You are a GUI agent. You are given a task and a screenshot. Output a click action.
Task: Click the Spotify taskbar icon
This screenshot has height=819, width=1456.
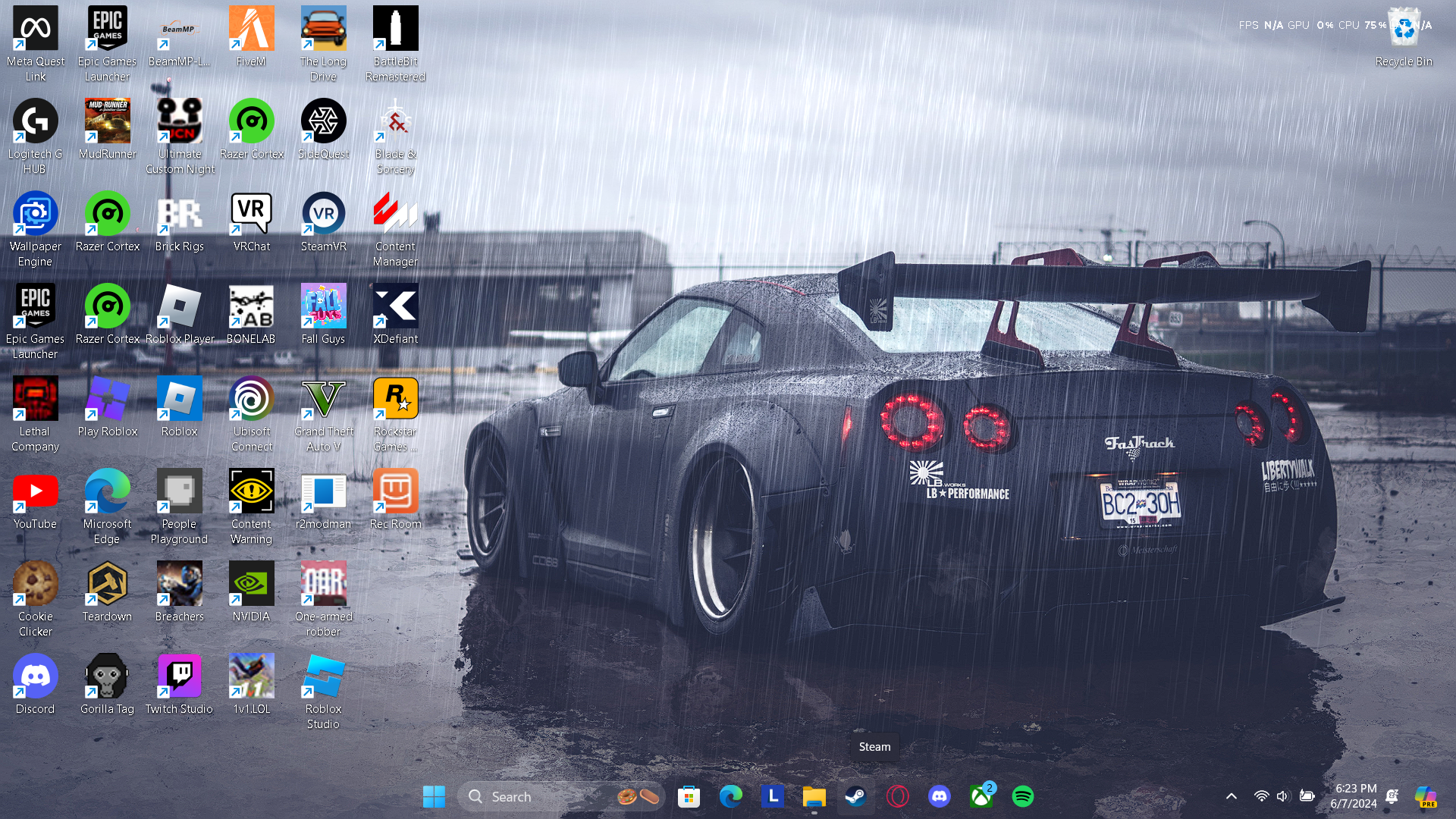pos(1023,796)
